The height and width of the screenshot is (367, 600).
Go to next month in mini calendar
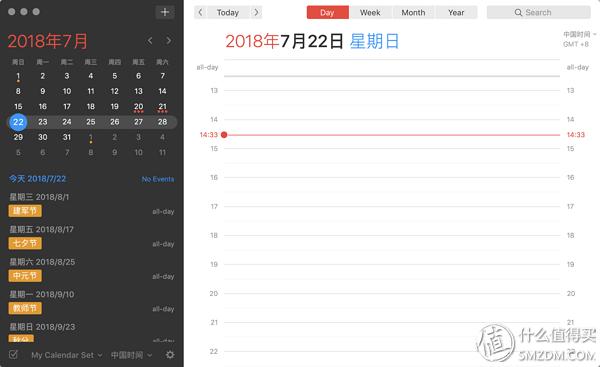[168, 41]
